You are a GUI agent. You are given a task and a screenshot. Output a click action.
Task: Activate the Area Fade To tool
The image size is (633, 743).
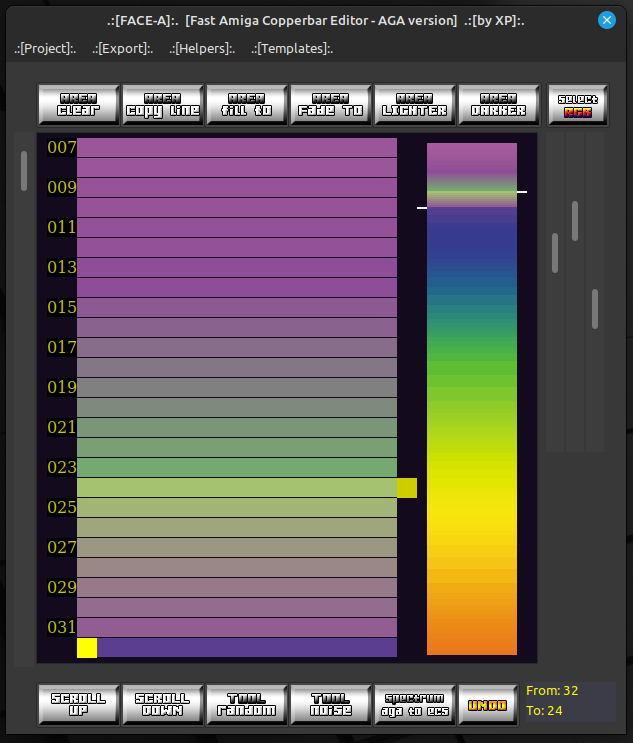point(331,105)
